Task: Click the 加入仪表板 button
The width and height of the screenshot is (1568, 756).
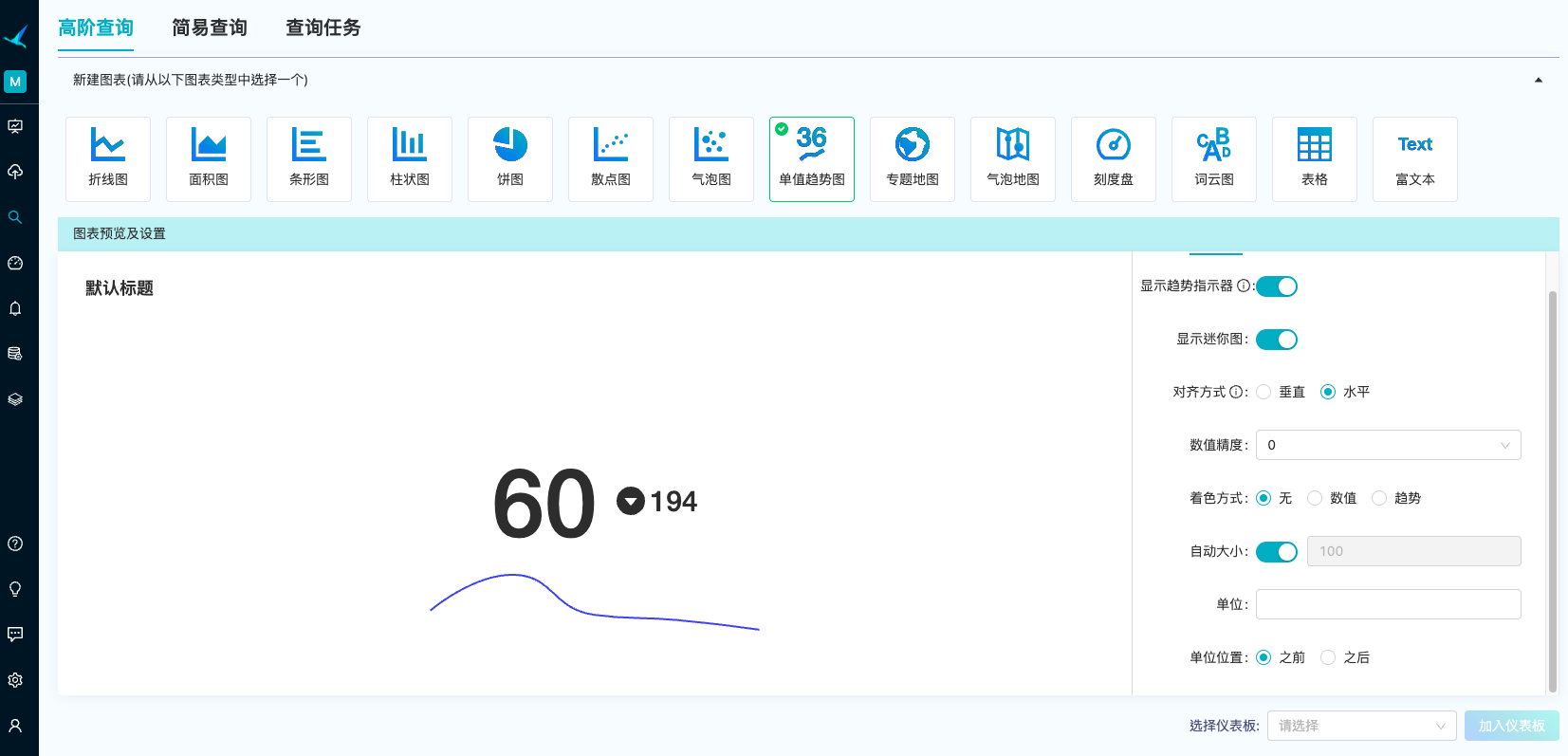Action: click(x=1512, y=726)
